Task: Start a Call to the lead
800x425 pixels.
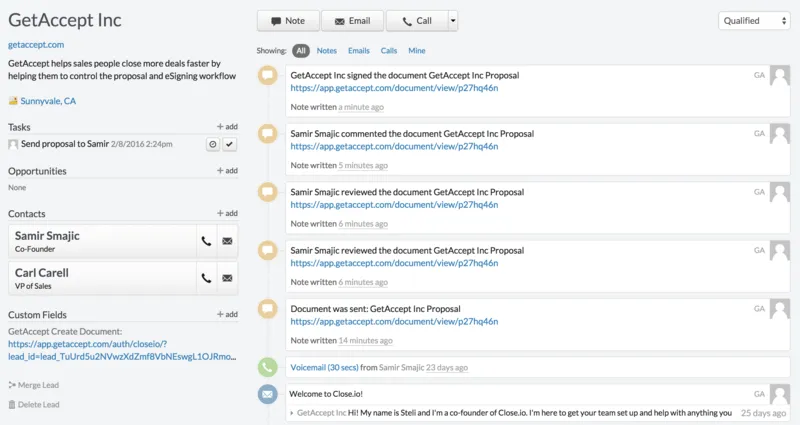Action: pos(417,21)
